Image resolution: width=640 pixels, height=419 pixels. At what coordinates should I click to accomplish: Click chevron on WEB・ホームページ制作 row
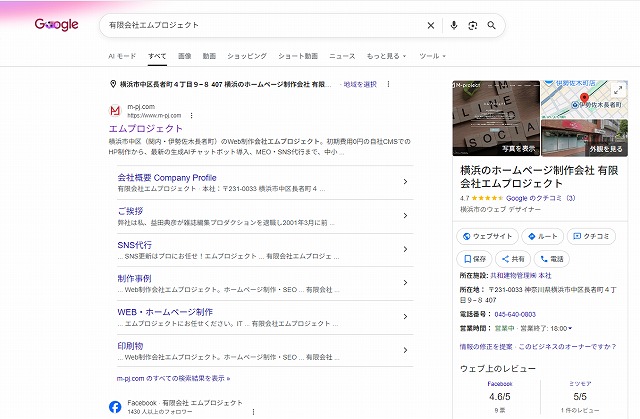pos(405,317)
